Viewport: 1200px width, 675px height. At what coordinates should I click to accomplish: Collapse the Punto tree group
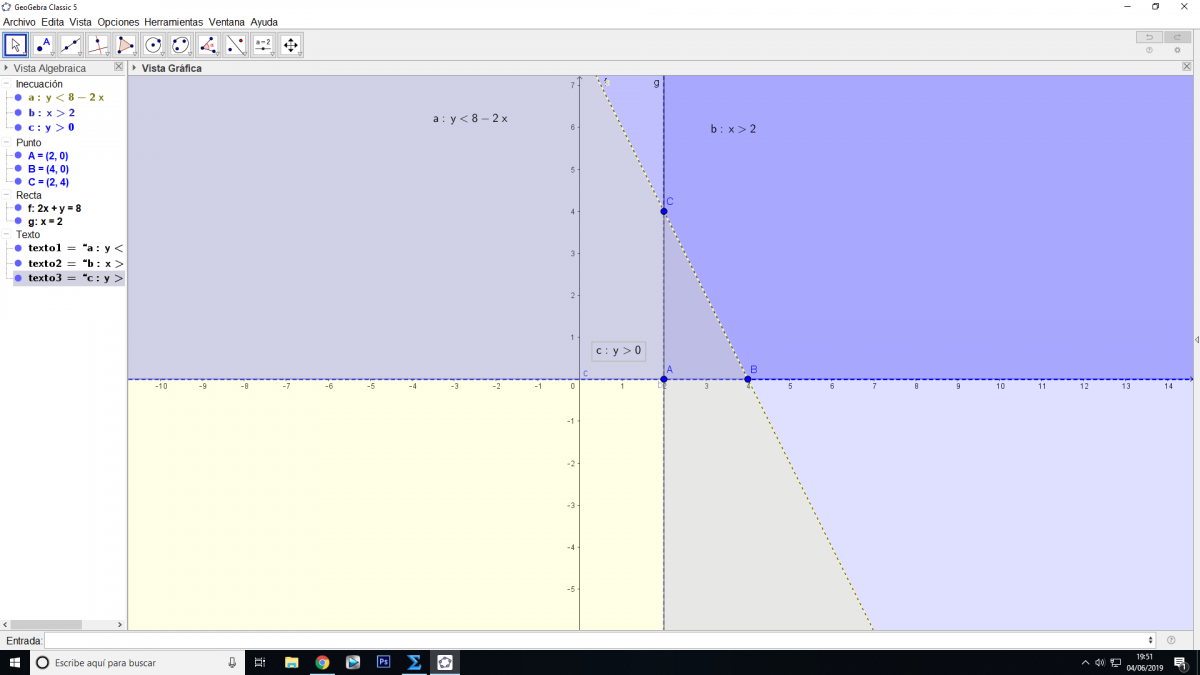click(x=8, y=143)
